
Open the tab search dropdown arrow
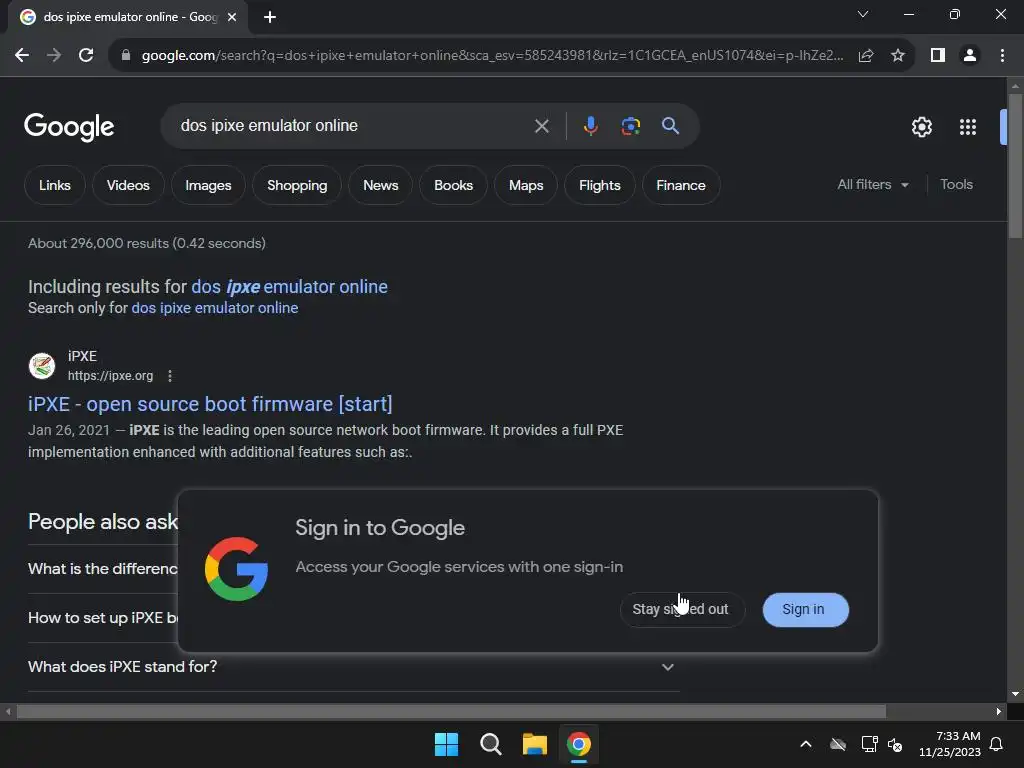863,14
